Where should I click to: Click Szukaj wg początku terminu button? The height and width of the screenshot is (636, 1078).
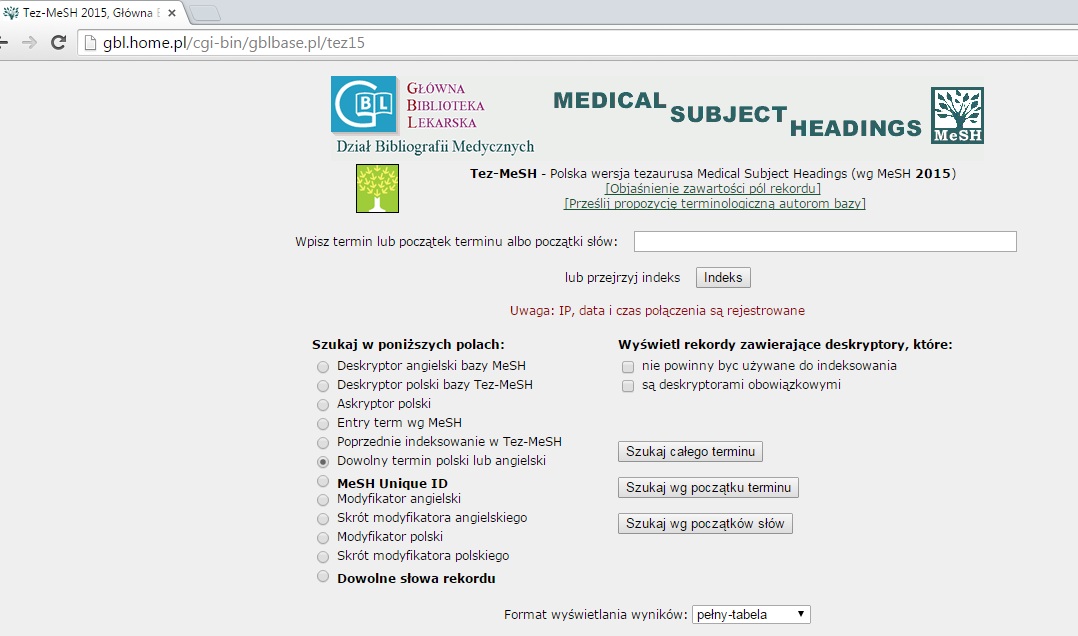pyautogui.click(x=708, y=487)
